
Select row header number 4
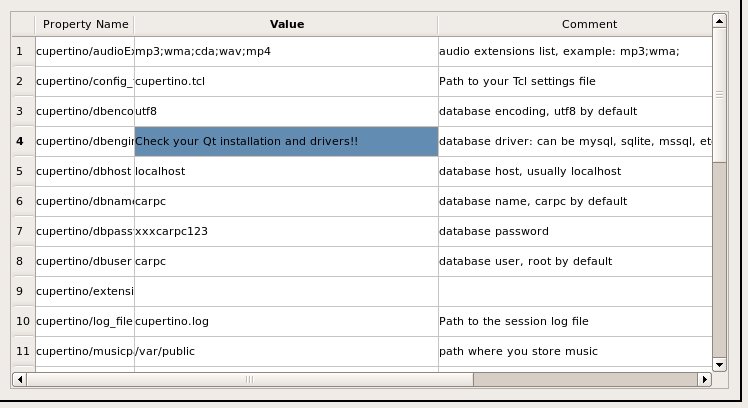[20, 141]
